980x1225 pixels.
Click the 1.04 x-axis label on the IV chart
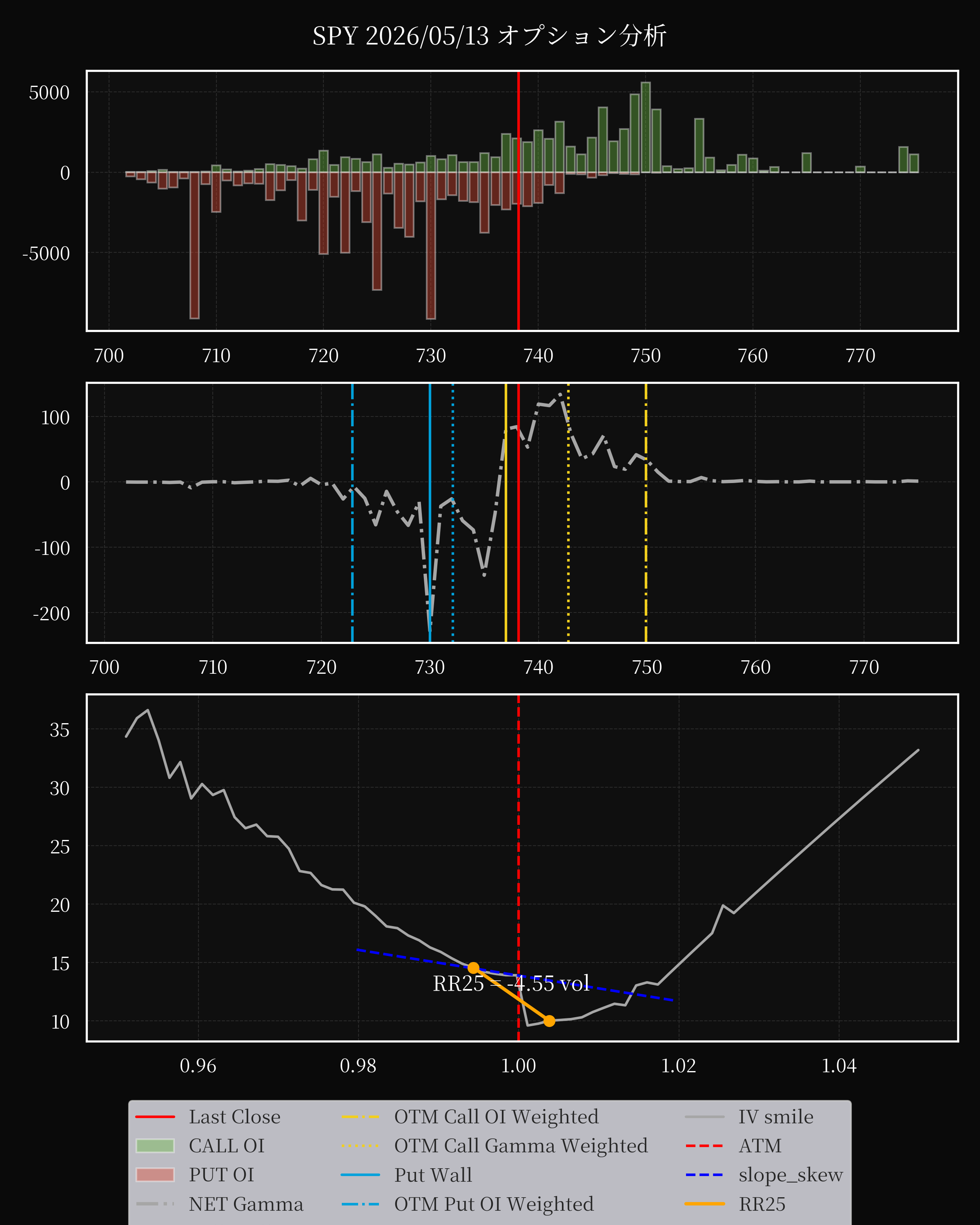(839, 1066)
